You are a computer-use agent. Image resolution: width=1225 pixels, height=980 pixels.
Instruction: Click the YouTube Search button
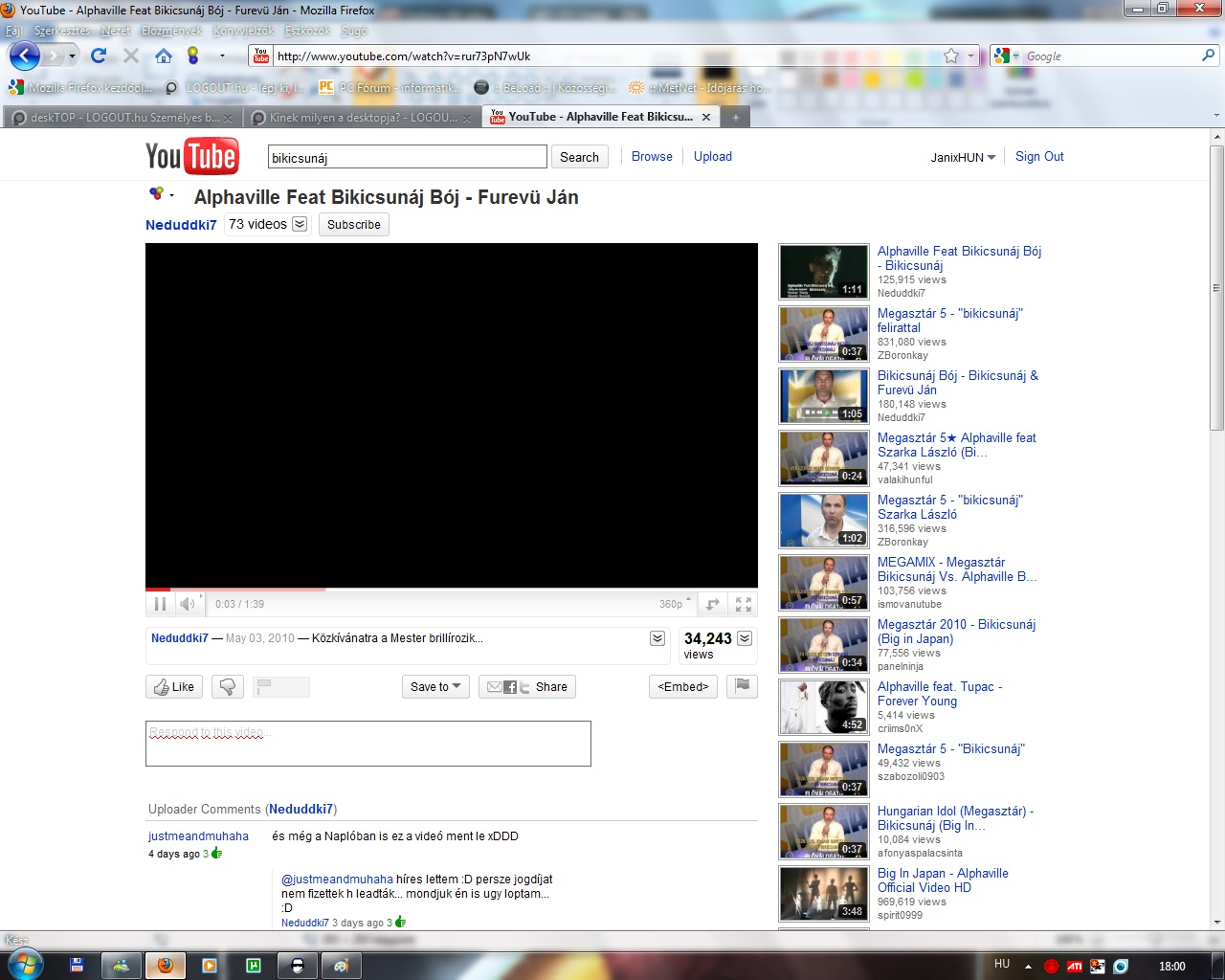[x=579, y=157]
